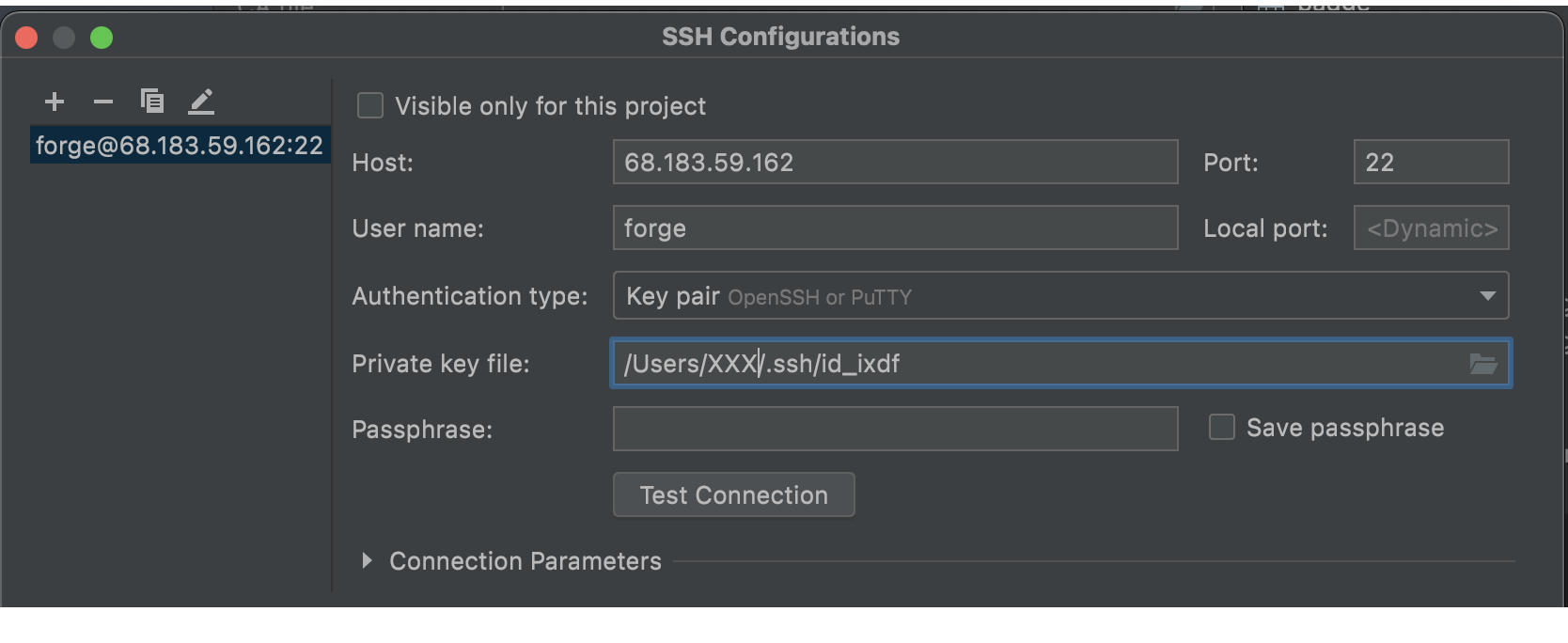The width and height of the screenshot is (1568, 643).
Task: Remove the selected SSH configuration
Action: 103,102
